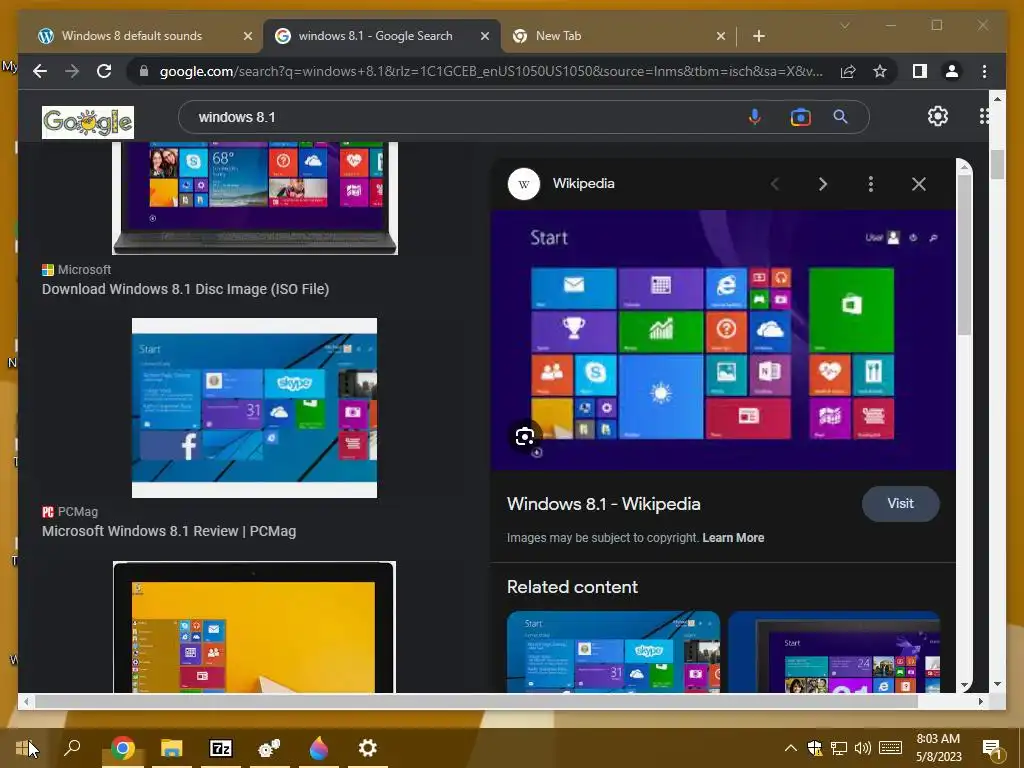
Task: Switch to Windows 8 default sounds tab
Action: point(132,36)
